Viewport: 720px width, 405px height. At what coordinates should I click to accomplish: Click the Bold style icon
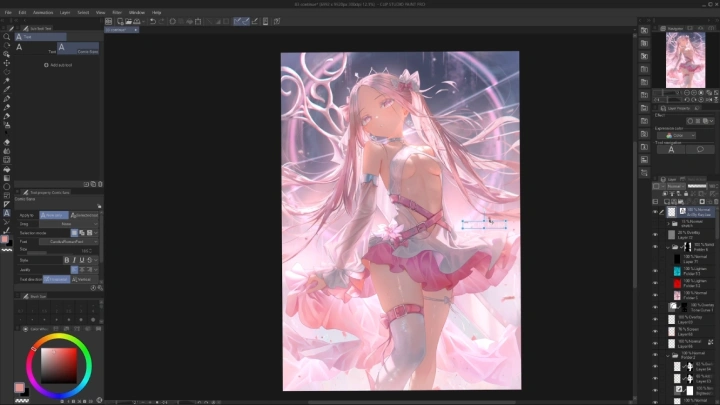click(x=67, y=260)
